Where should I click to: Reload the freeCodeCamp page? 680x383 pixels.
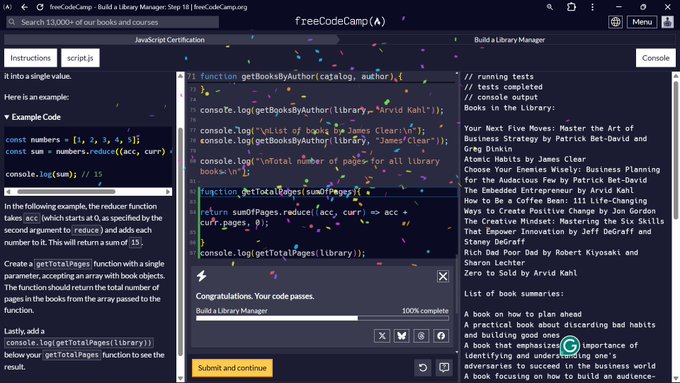click(39, 7)
